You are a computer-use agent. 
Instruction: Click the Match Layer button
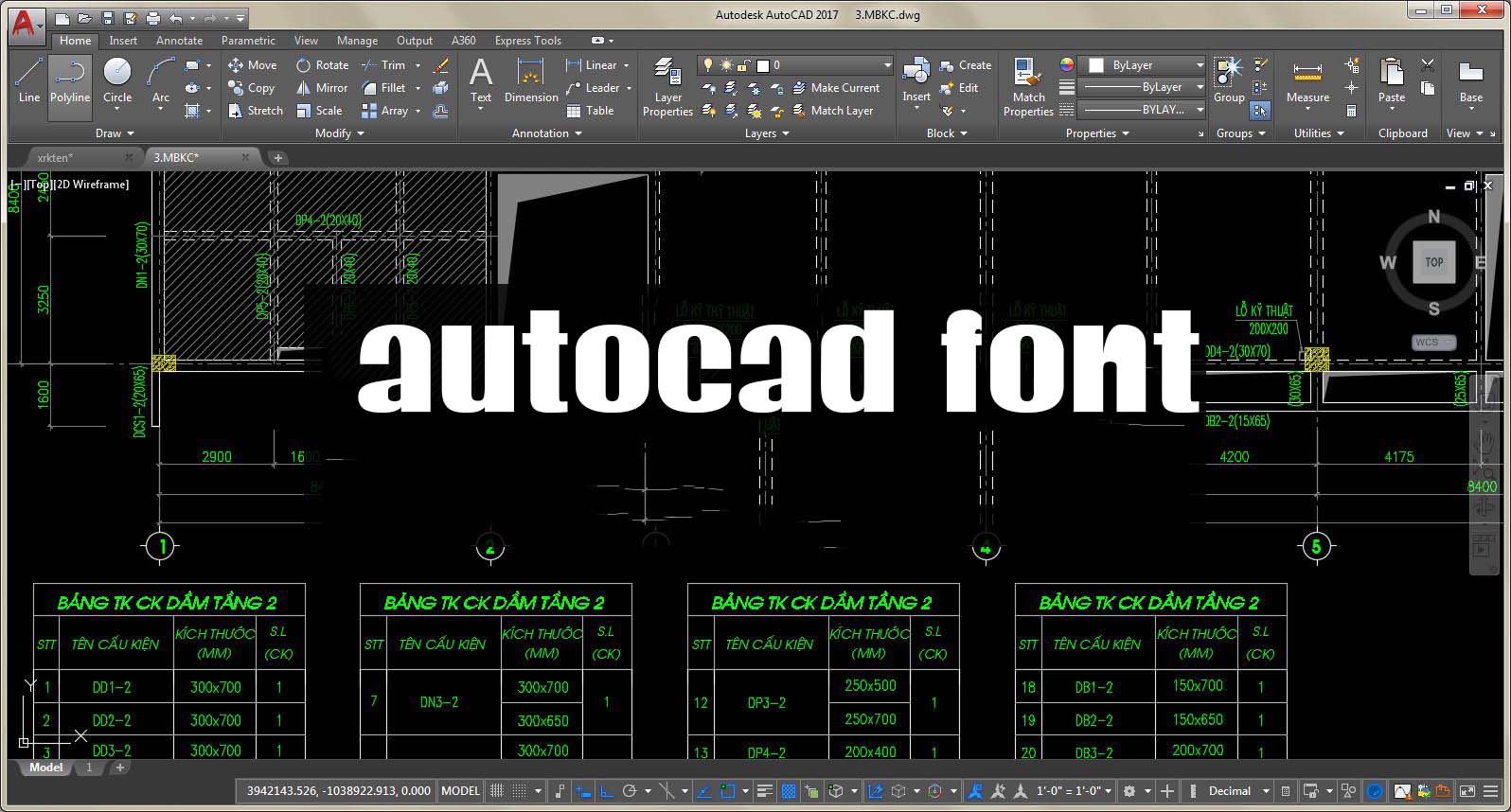tap(832, 111)
